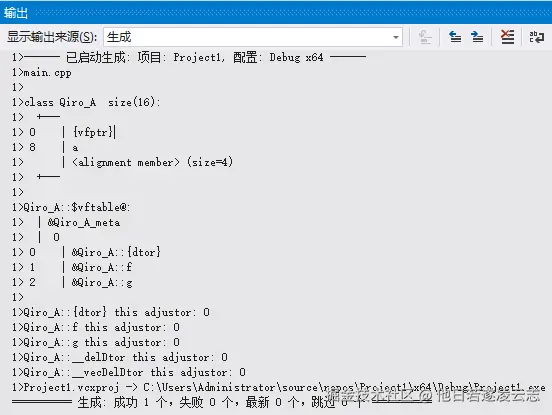The height and width of the screenshot is (415, 552).
Task: Go to previous message in output
Action: click(455, 37)
